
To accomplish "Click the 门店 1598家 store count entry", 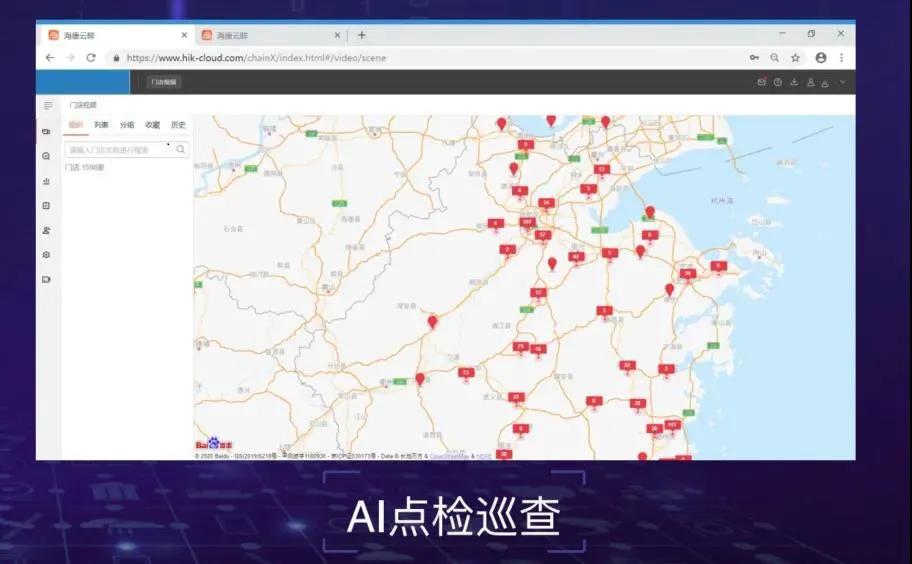I will [84, 167].
